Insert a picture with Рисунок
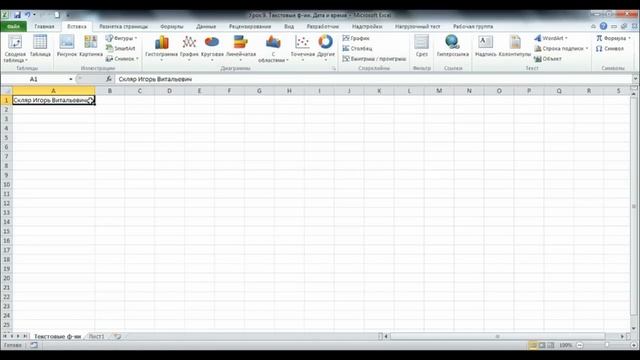The width and height of the screenshot is (640, 360). (67, 46)
